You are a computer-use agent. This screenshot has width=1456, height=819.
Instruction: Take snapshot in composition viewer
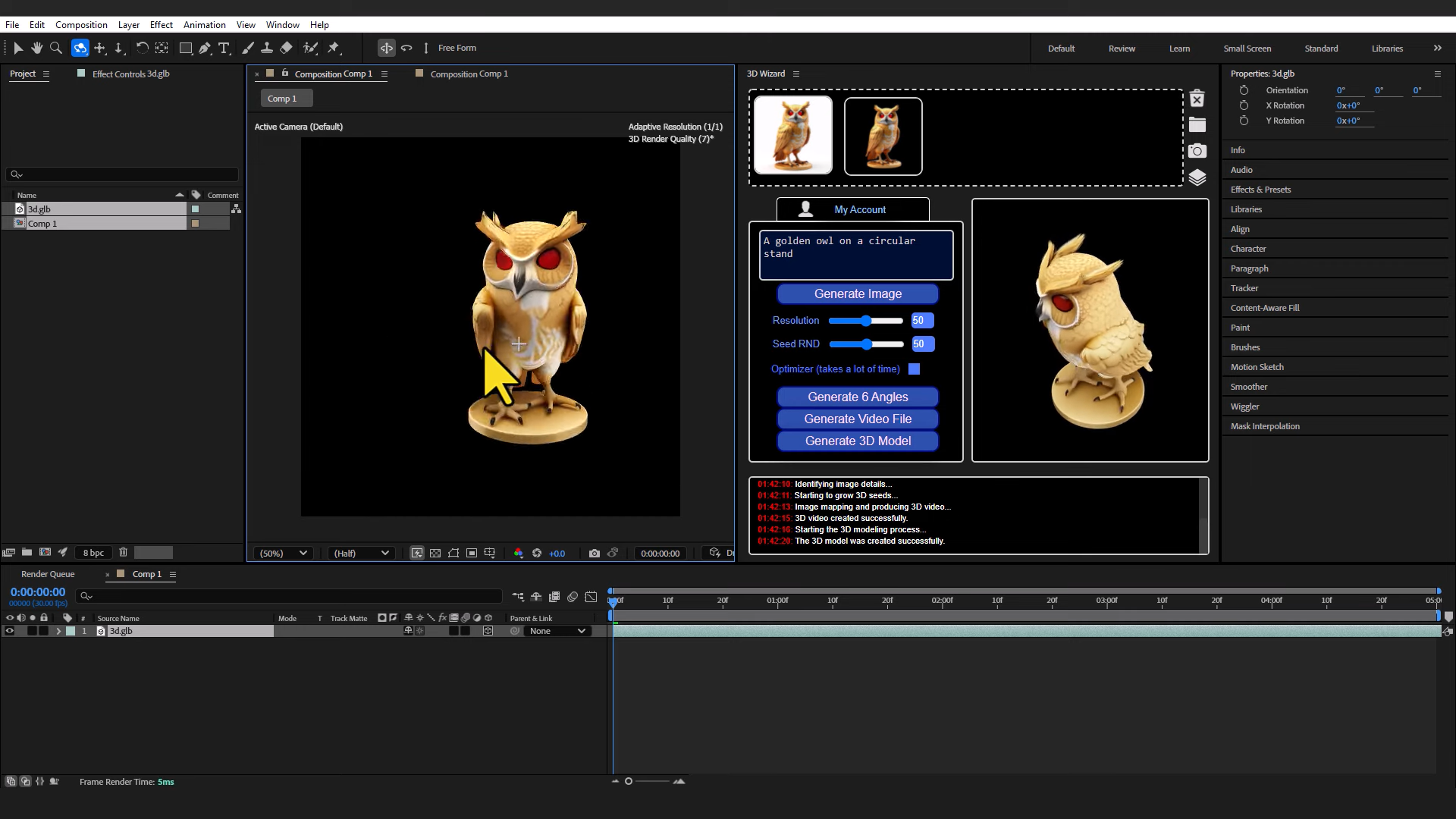[595, 554]
